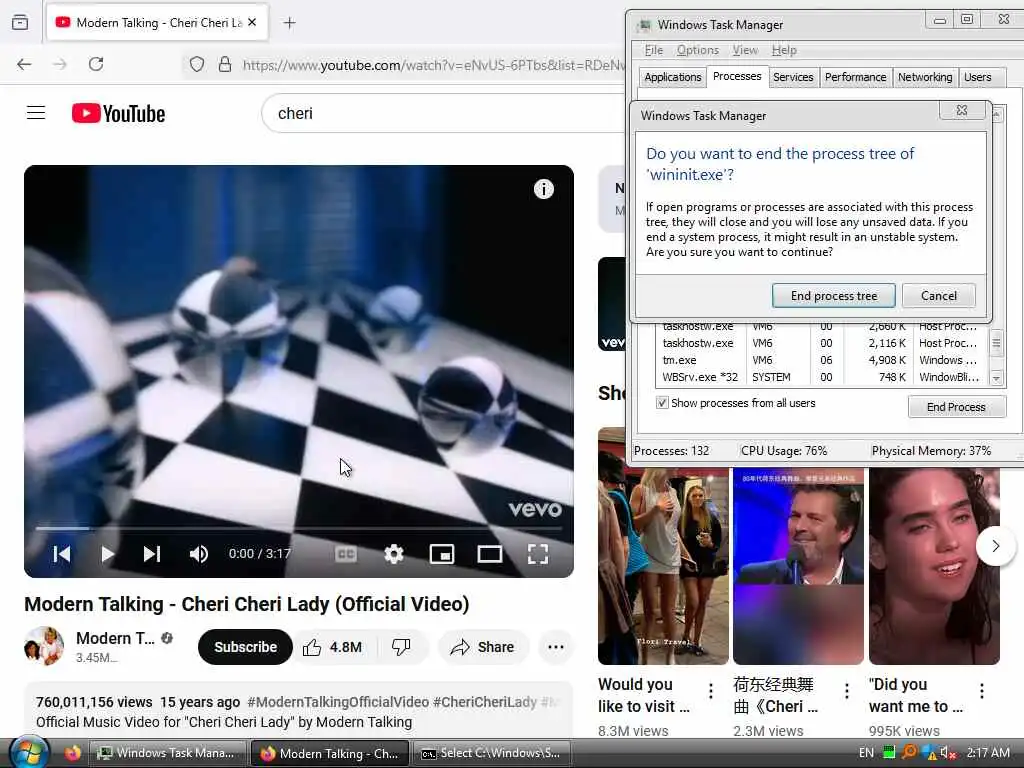
Task: Seek on the video progress bar
Action: 298,528
